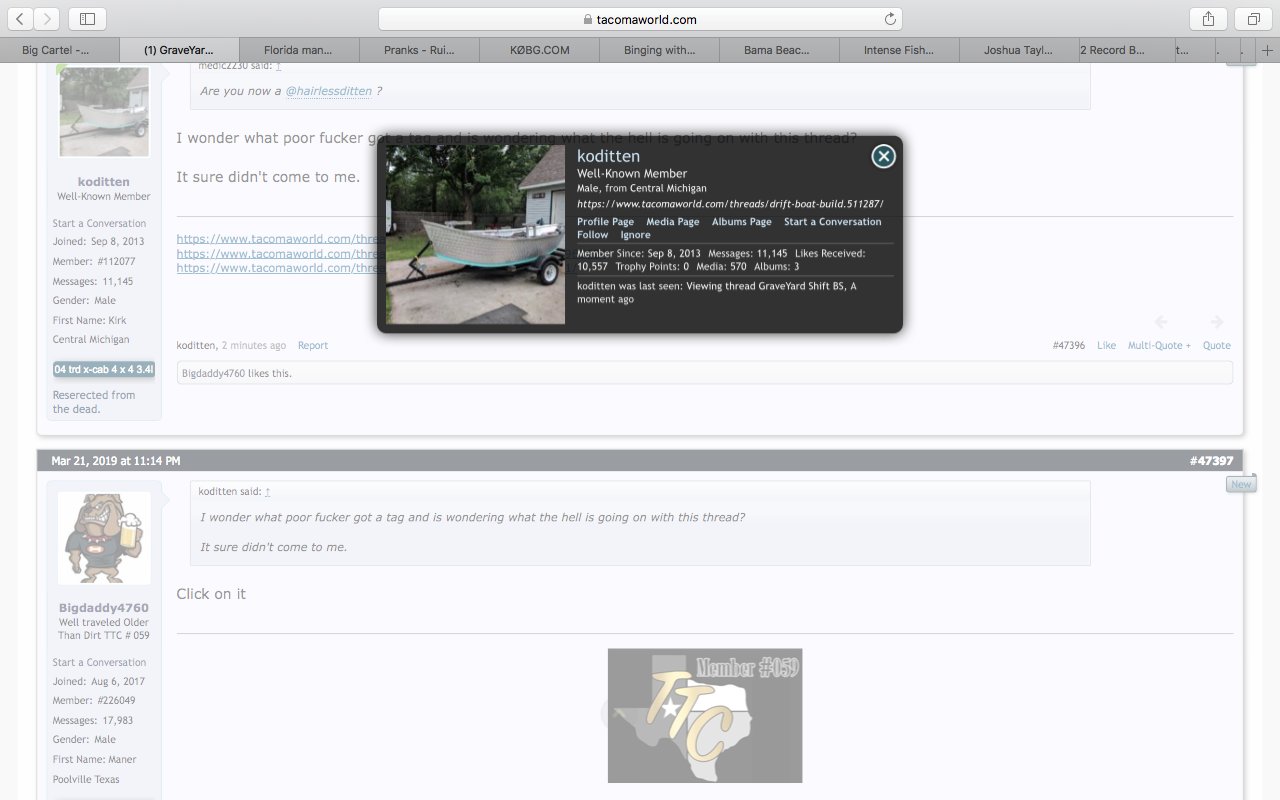Click the koditten timestamp '2 minutes ago'
Image resolution: width=1280 pixels, height=800 pixels.
pos(254,346)
